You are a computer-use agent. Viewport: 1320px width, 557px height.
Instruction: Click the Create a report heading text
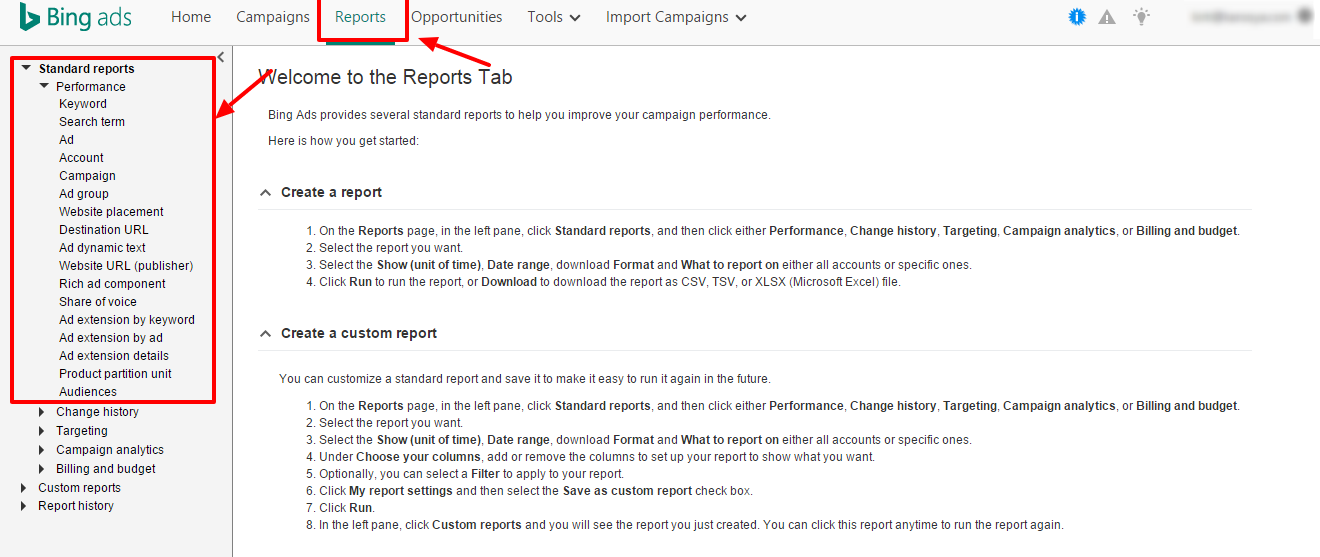pos(331,192)
